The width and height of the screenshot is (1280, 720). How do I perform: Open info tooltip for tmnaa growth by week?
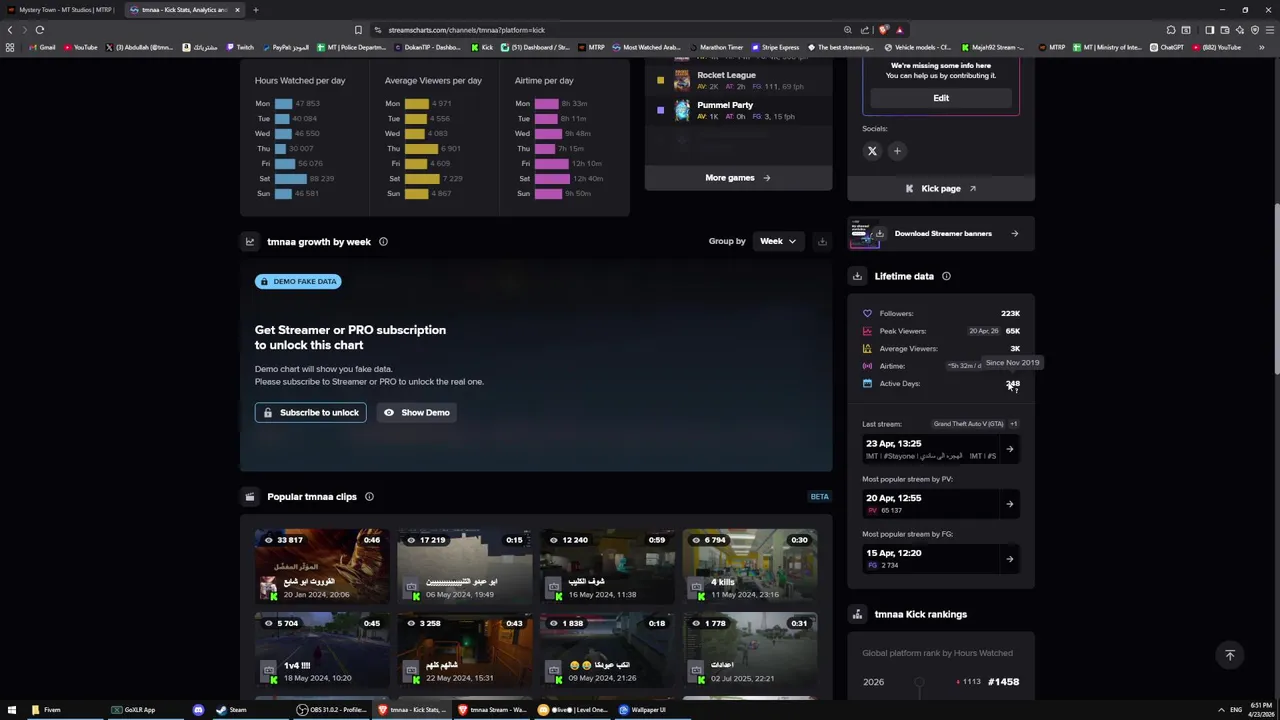pyautogui.click(x=383, y=241)
